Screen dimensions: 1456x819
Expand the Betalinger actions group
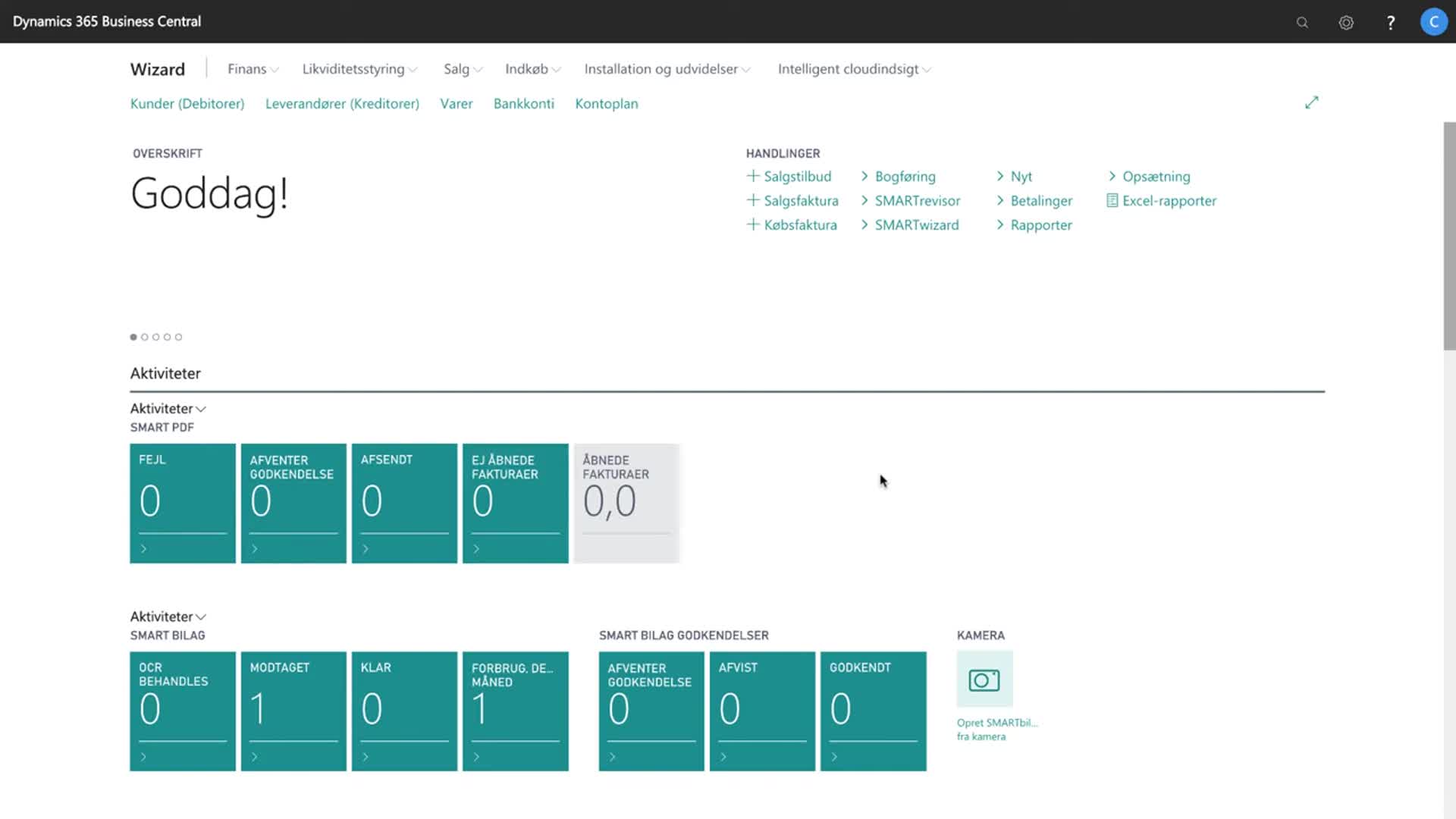[1034, 200]
